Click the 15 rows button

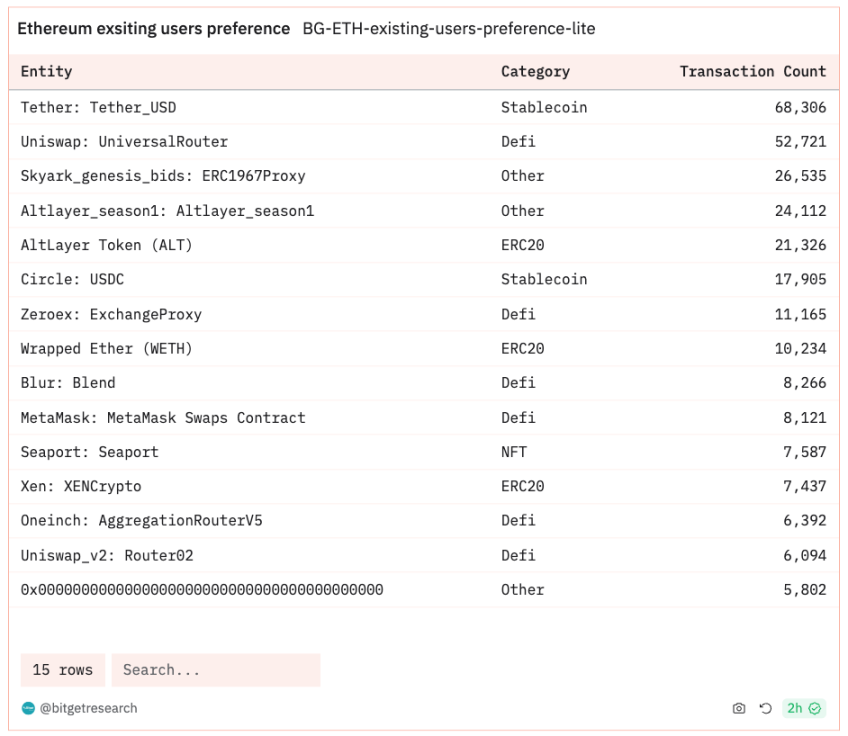(63, 669)
